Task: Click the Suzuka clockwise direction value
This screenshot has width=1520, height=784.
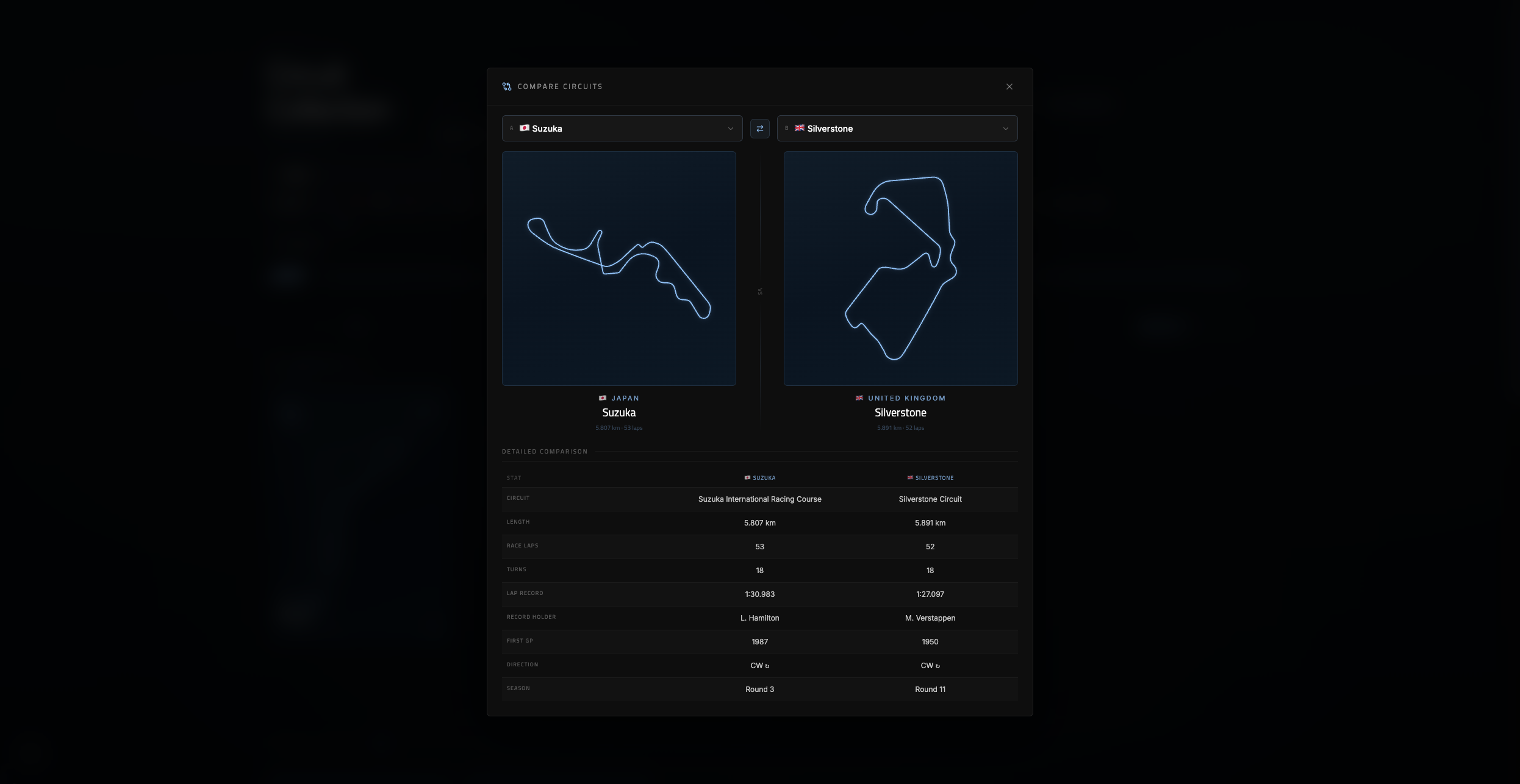Action: 759,666
